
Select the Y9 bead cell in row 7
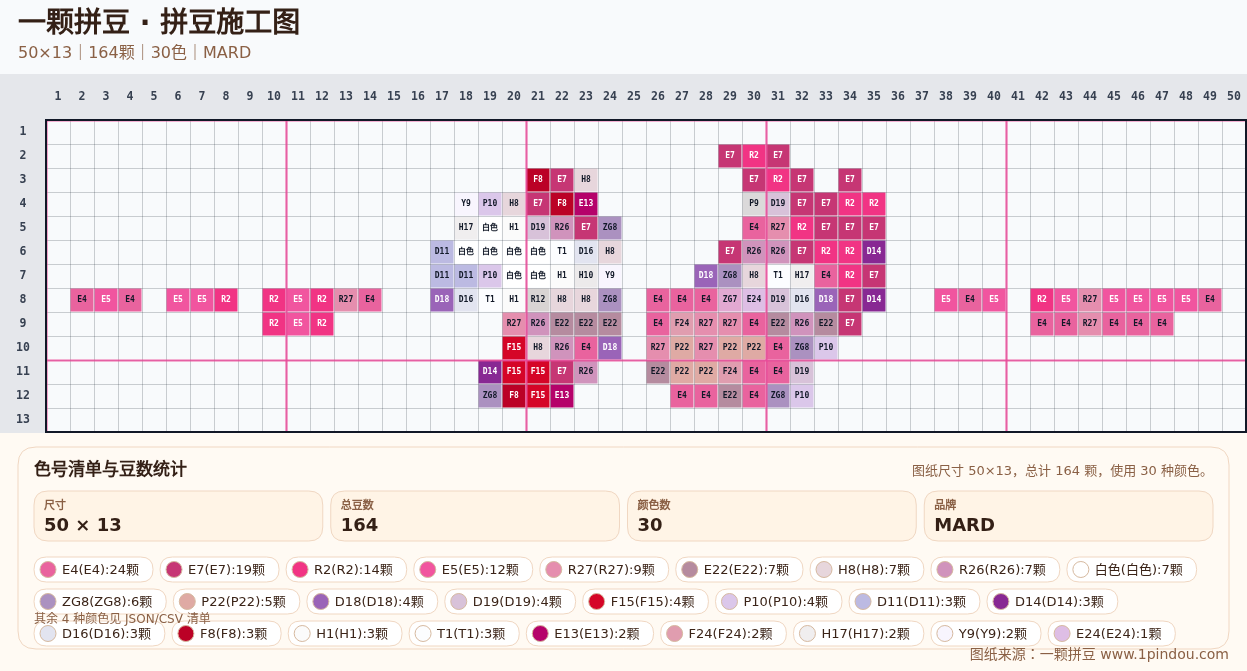(x=610, y=276)
